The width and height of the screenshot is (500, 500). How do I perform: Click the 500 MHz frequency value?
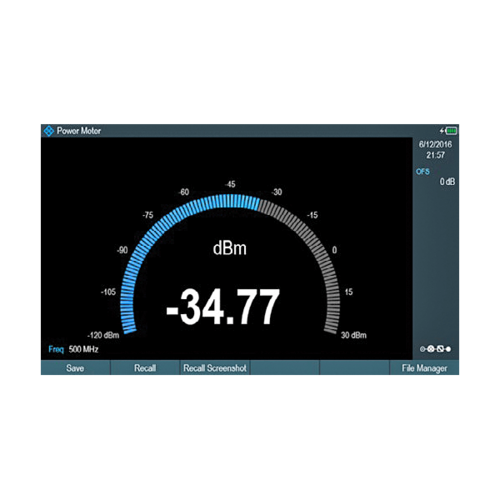83,349
